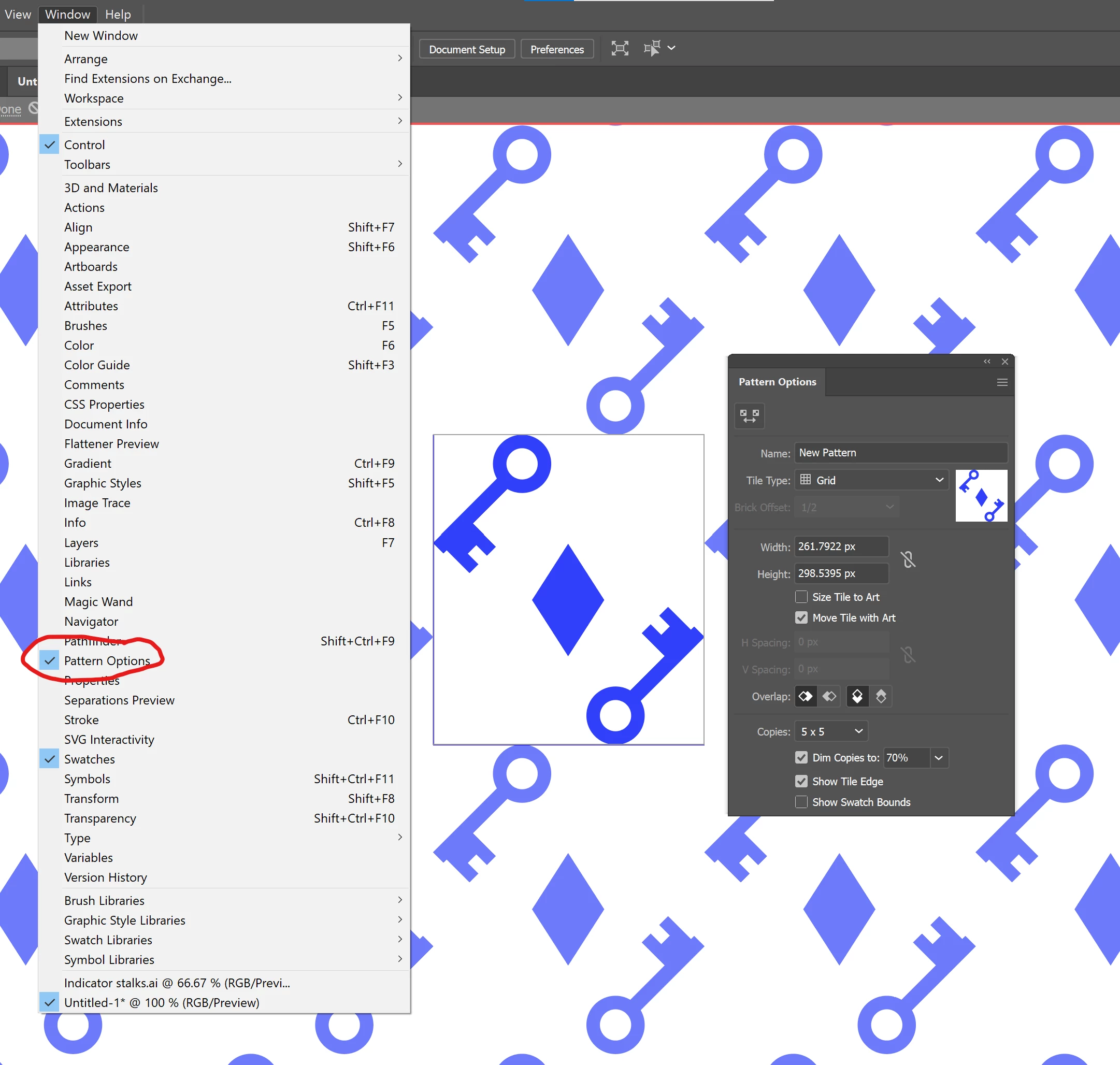Click the Pattern Tile Tool icon
The height and width of the screenshot is (1065, 1120).
[749, 416]
